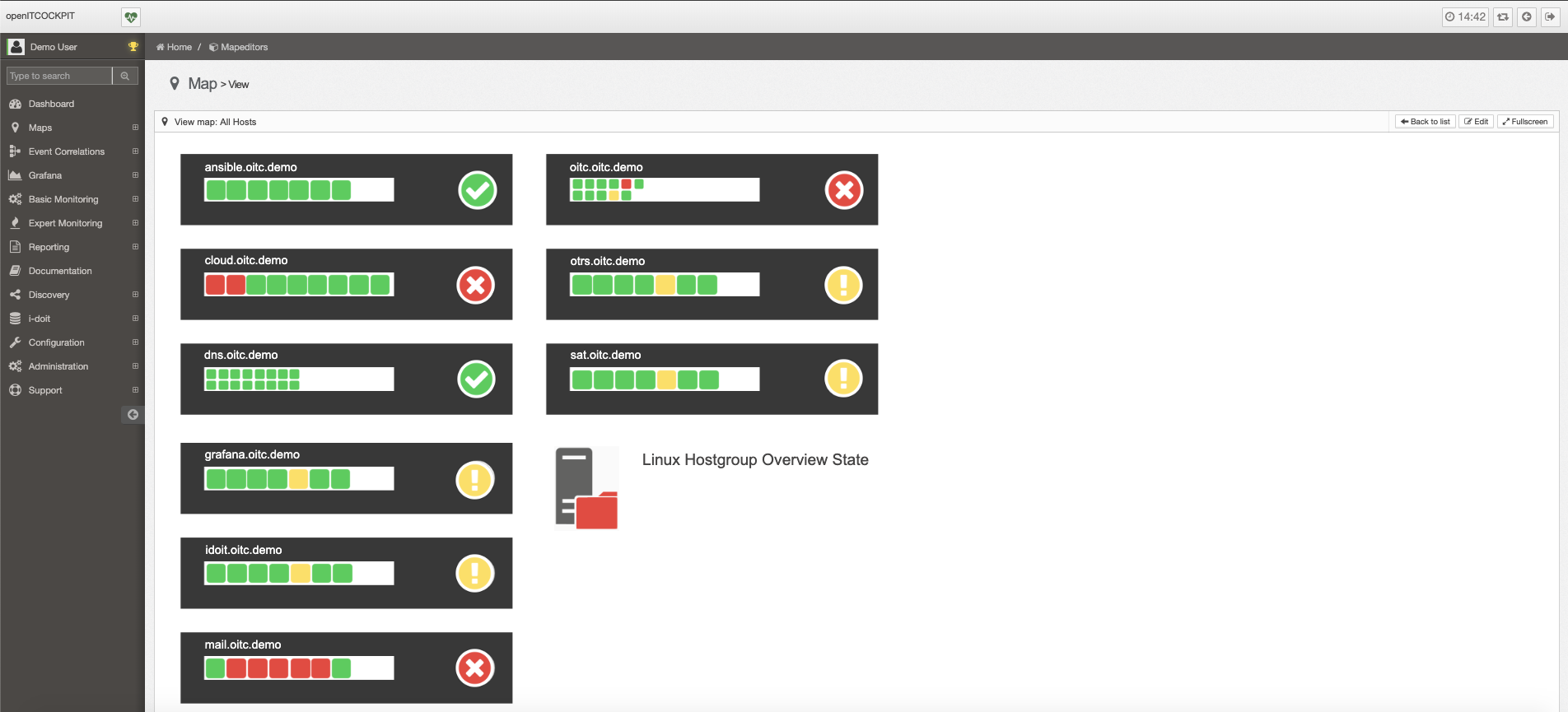Image resolution: width=1568 pixels, height=712 pixels.
Task: Click the Linux Hostgroup server icon
Action: 586,488
